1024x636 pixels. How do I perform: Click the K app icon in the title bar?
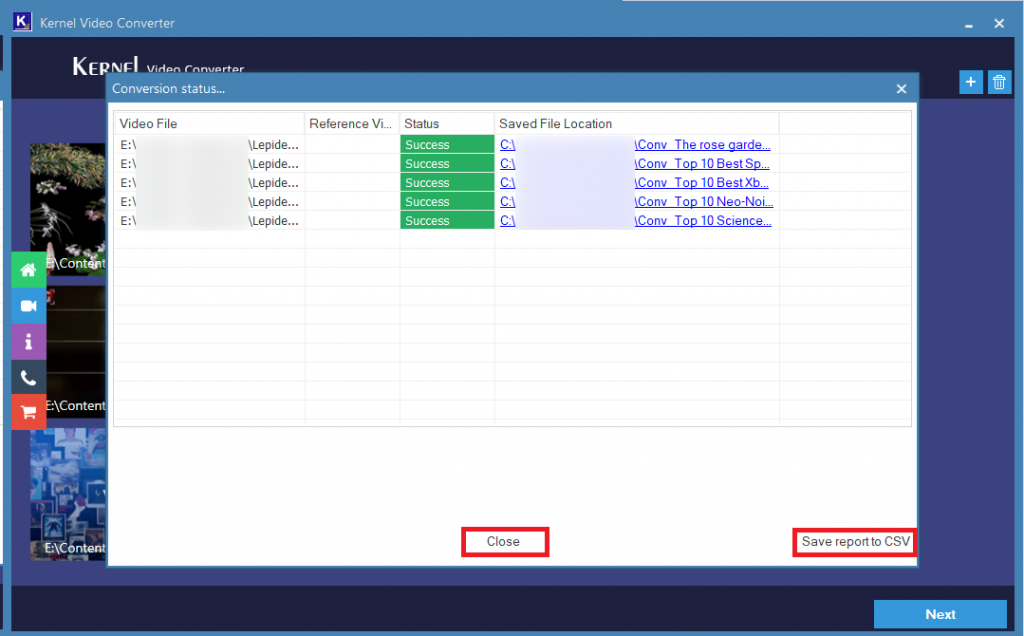click(21, 21)
